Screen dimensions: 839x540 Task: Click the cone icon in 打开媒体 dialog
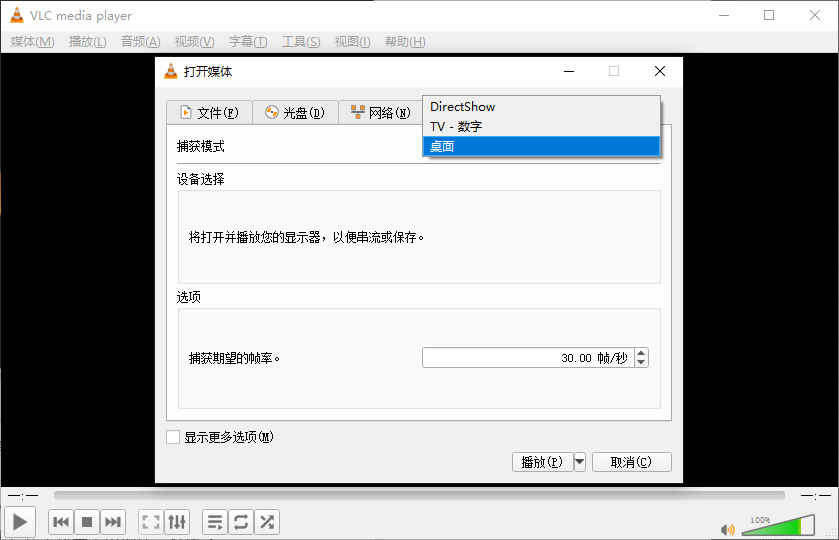(x=171, y=71)
